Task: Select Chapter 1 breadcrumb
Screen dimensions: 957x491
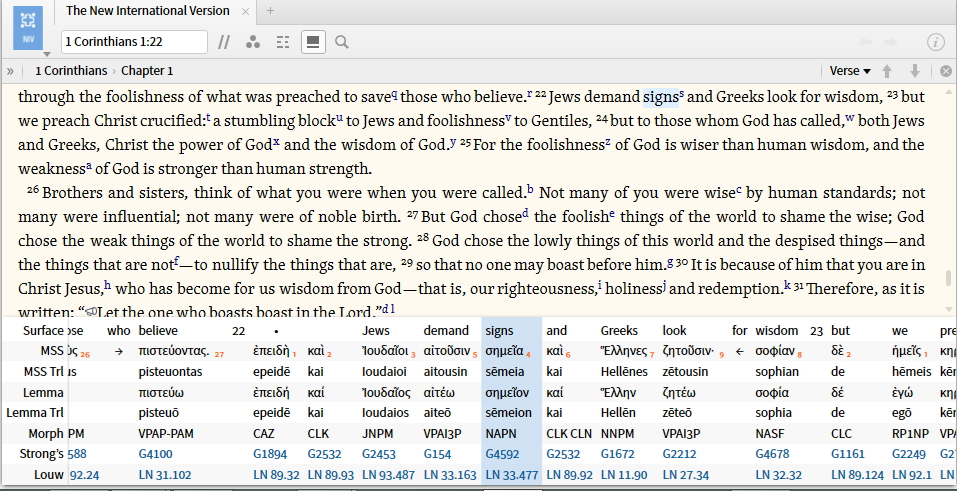Action: (x=147, y=71)
